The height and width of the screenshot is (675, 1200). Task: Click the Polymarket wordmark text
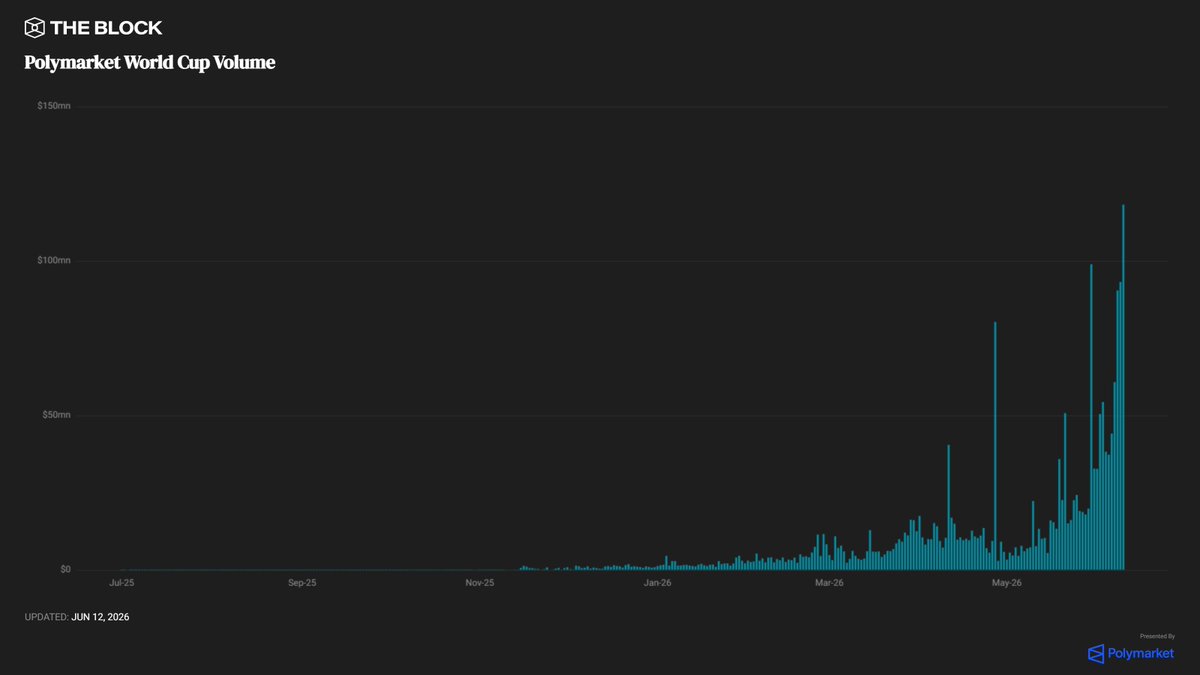[x=1141, y=654]
